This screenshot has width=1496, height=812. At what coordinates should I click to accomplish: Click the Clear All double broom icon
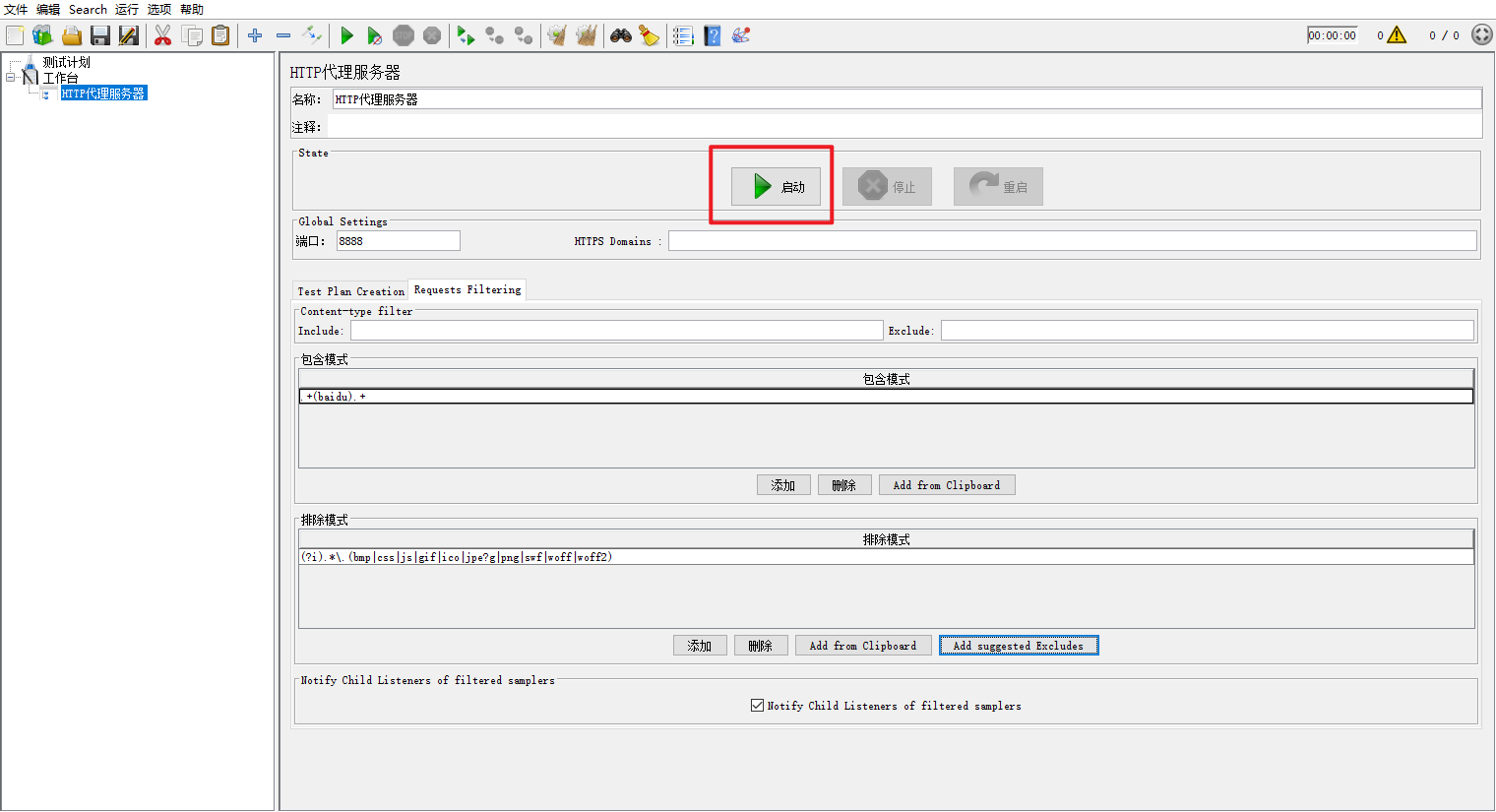(x=587, y=35)
